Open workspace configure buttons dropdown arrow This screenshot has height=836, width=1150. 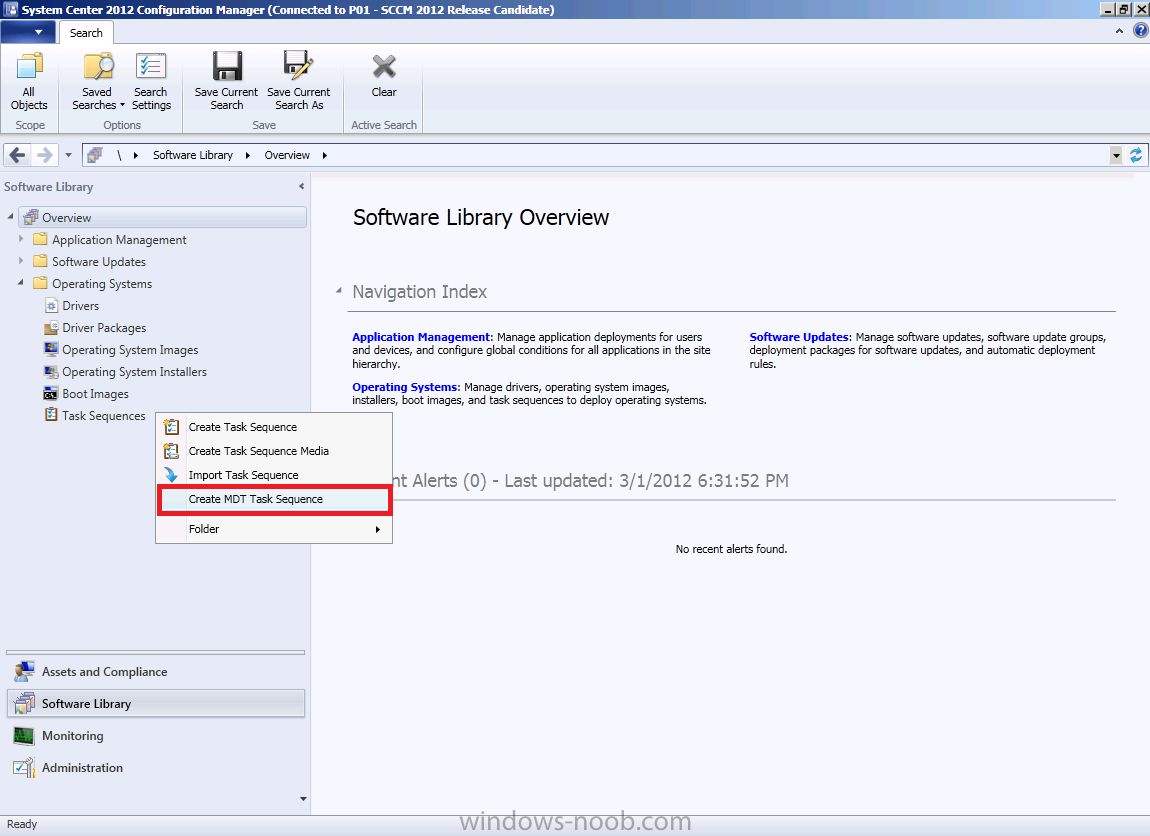[x=303, y=799]
